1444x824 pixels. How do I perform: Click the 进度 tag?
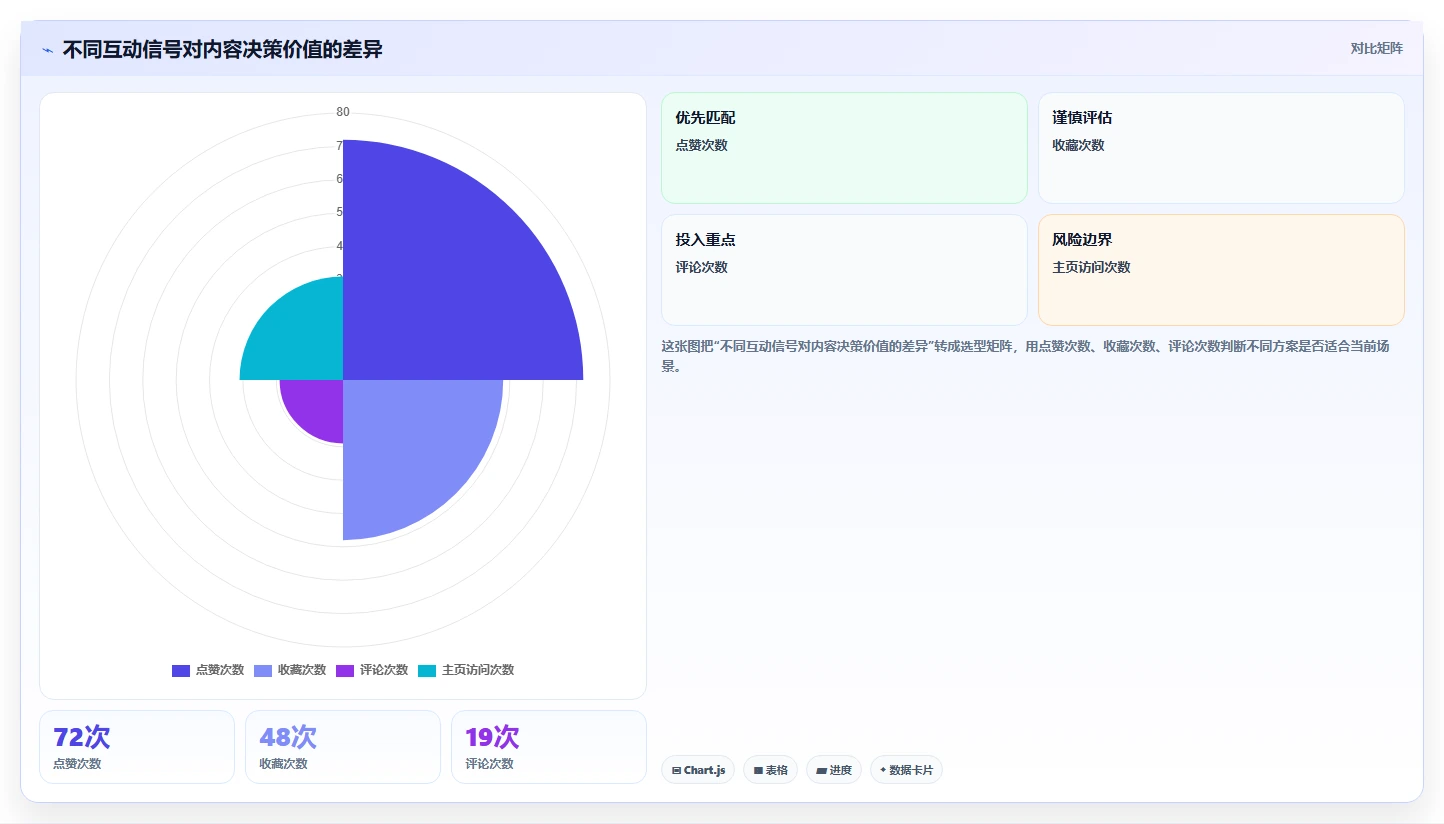[834, 770]
